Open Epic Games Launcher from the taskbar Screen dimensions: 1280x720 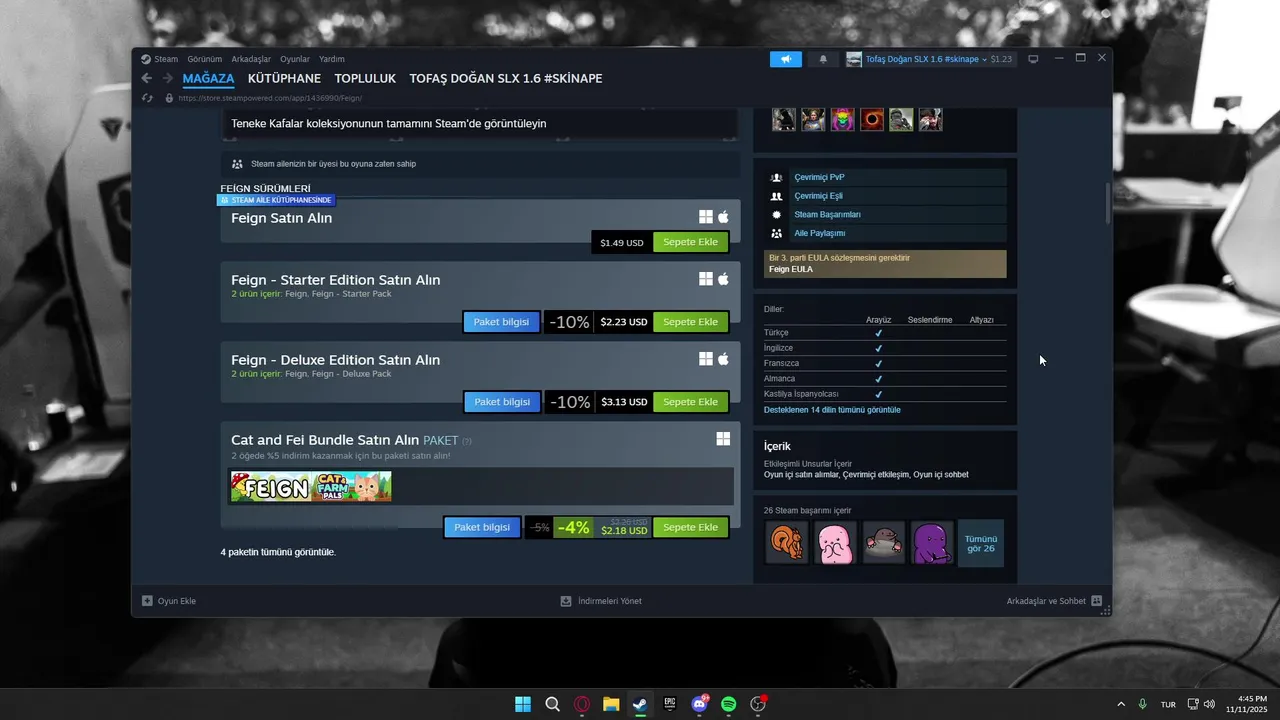670,704
